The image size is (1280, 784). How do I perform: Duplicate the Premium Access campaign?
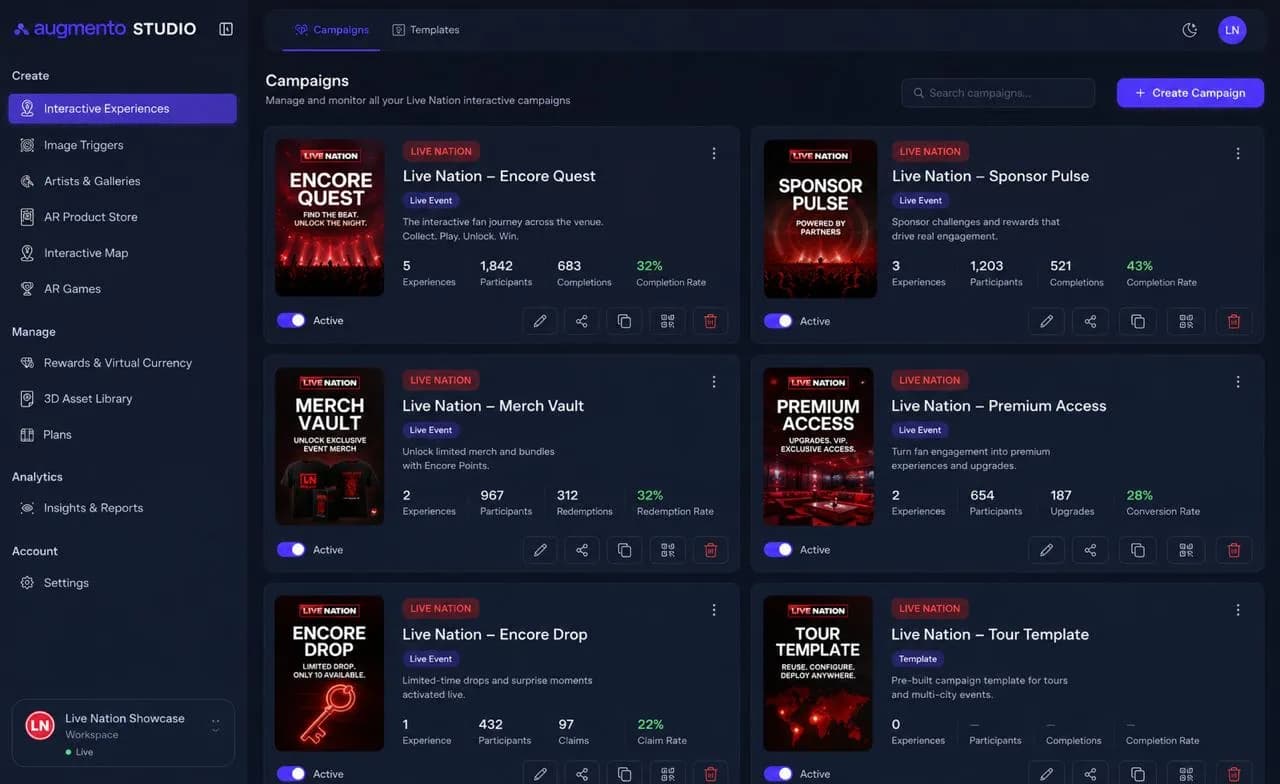(1138, 550)
